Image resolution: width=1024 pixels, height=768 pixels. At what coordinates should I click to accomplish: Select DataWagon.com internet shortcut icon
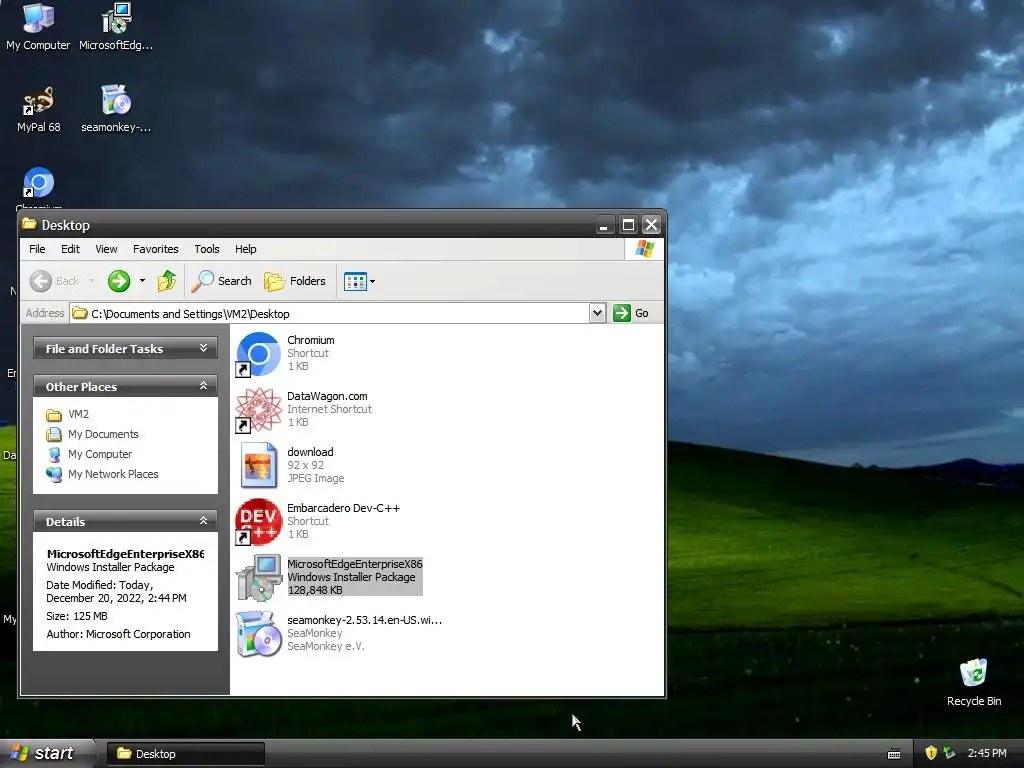tap(259, 410)
